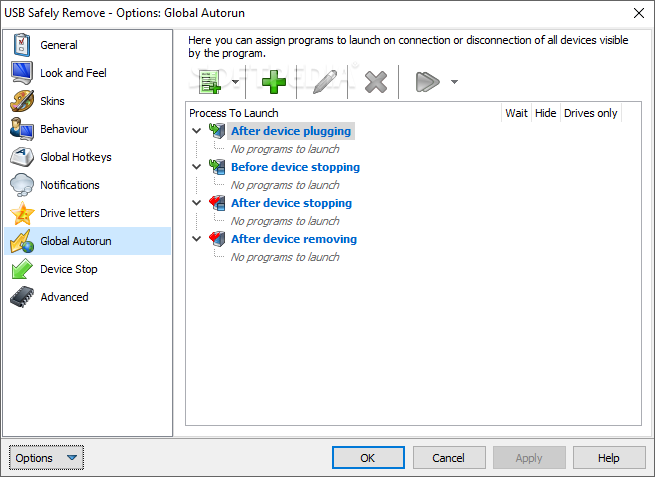Click the Notifications cloud icon
Image resolution: width=655 pixels, height=477 pixels.
22,185
